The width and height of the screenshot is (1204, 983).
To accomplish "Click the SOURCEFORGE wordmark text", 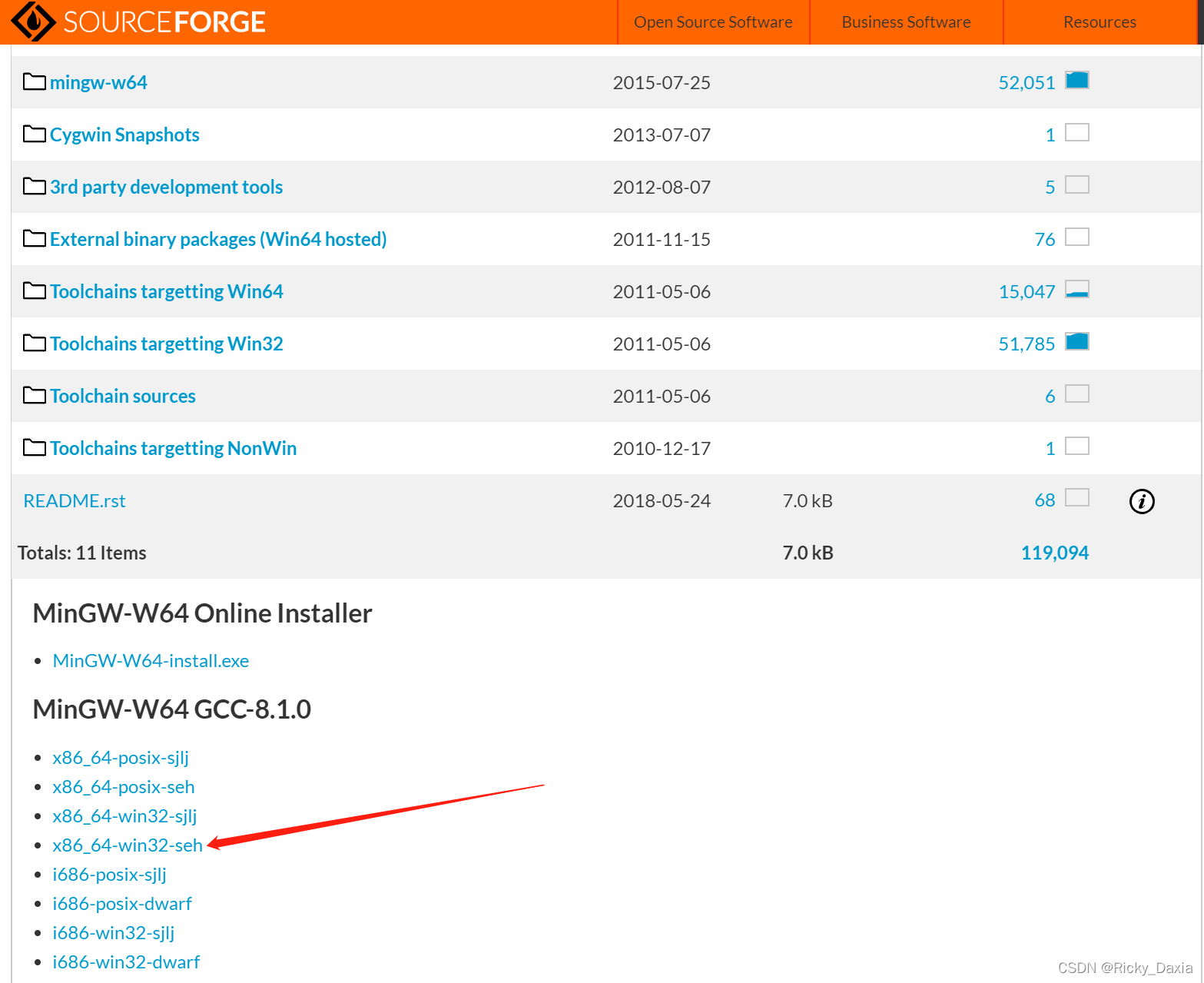I will pos(164,22).
